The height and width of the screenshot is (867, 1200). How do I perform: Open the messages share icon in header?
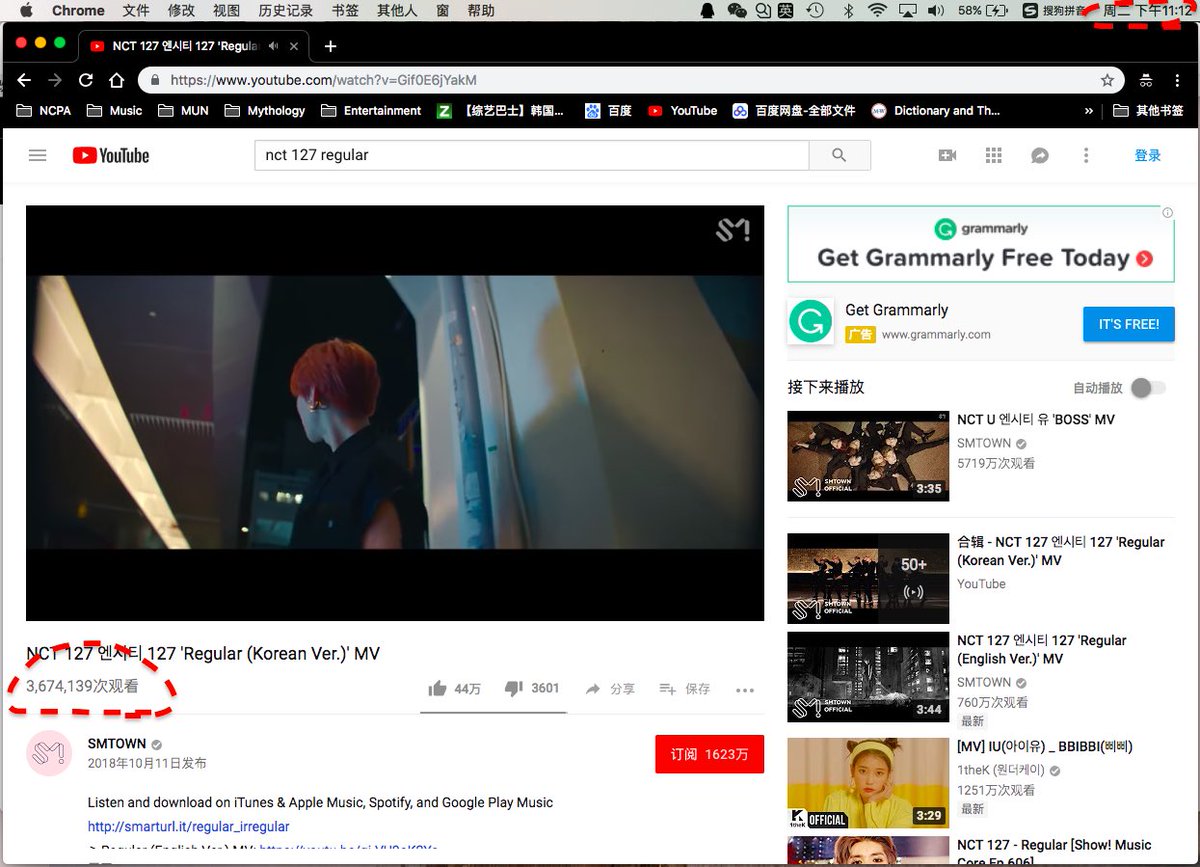(1040, 155)
